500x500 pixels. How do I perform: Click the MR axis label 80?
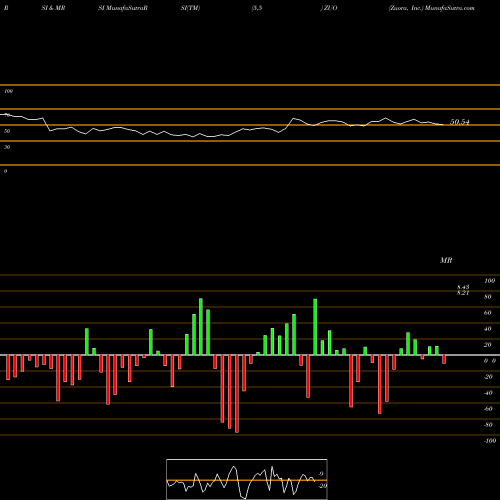click(x=488, y=297)
